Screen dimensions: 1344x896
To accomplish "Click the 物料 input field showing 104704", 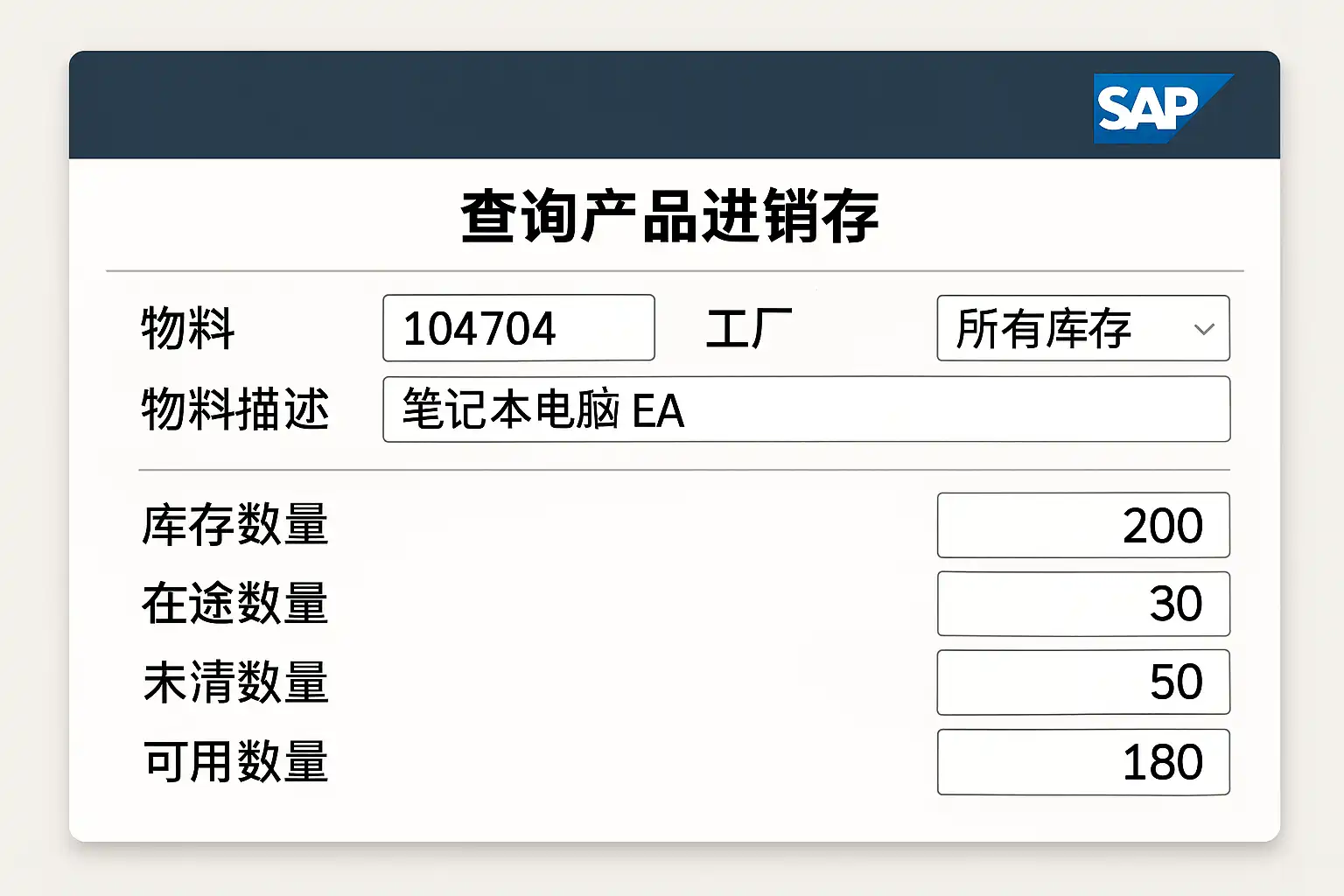I will click(518, 328).
